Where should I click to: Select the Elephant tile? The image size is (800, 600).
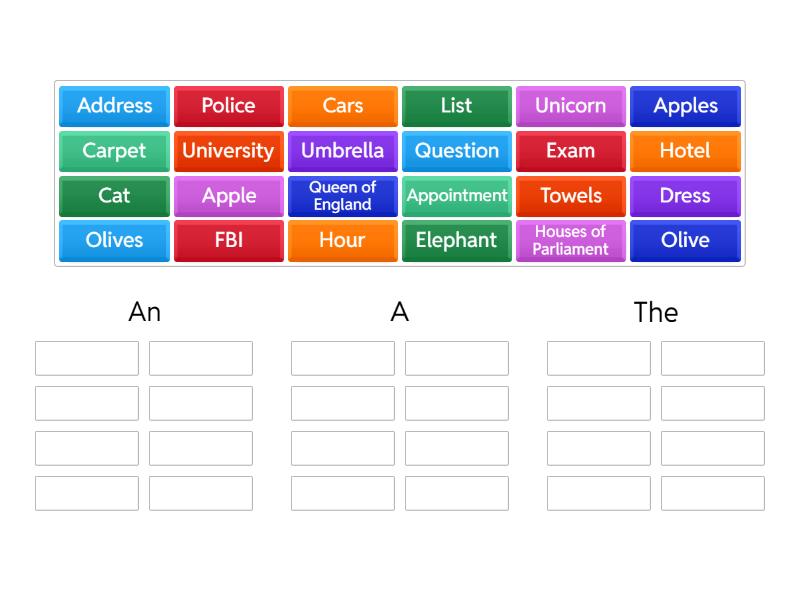point(456,241)
